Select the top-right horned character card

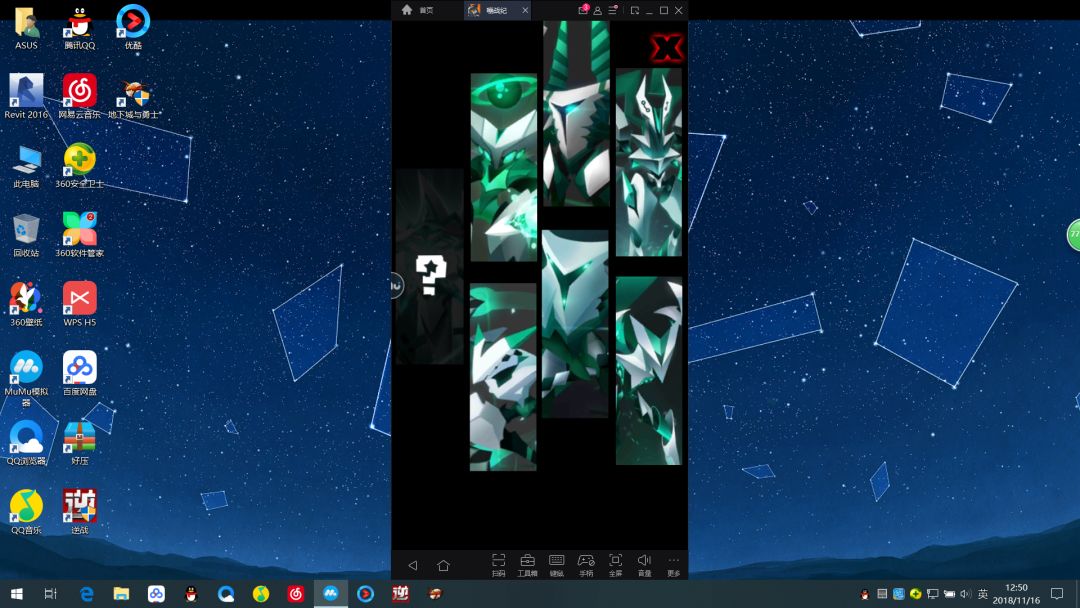[649, 162]
